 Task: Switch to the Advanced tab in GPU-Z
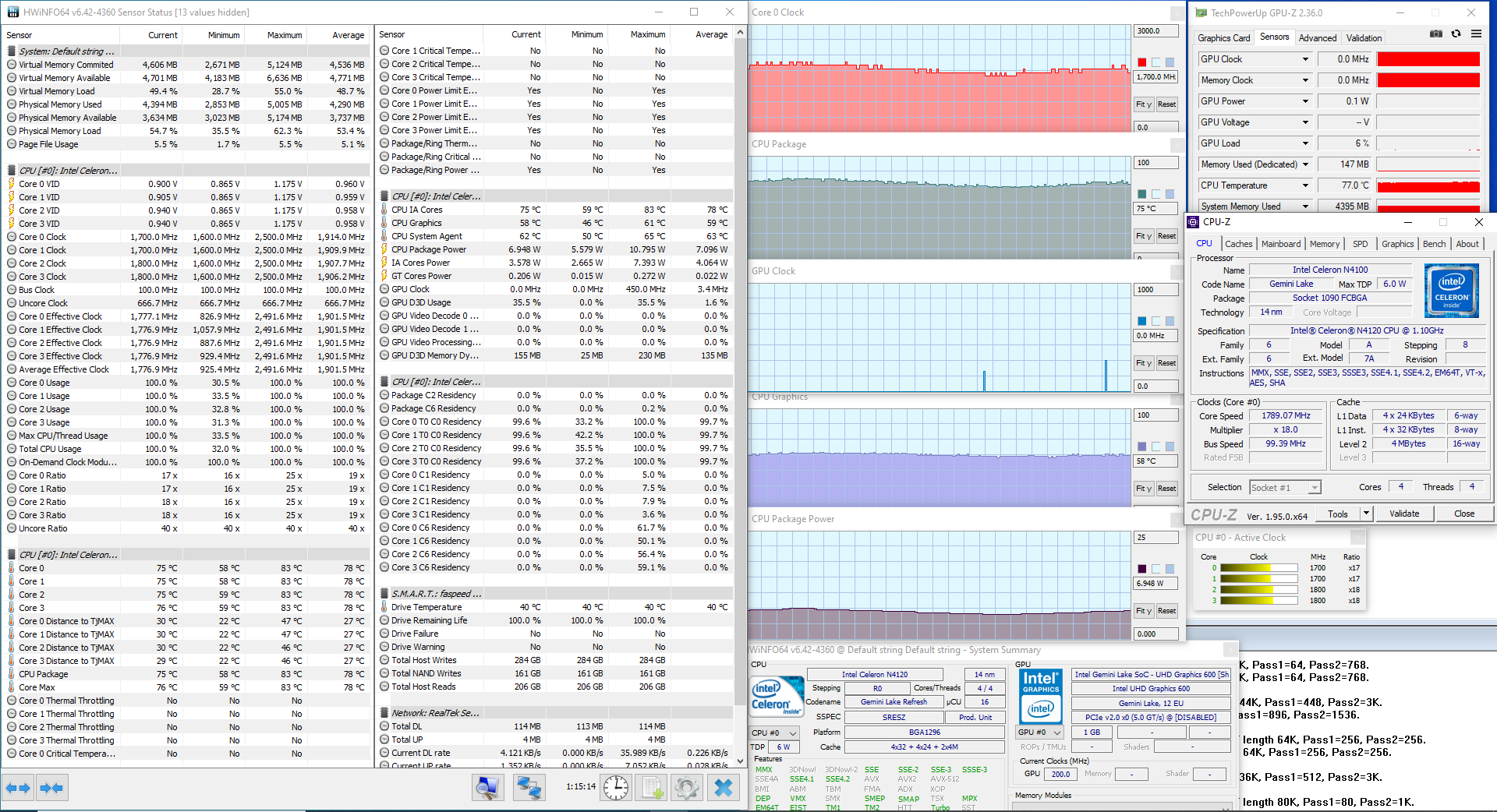click(x=1318, y=37)
